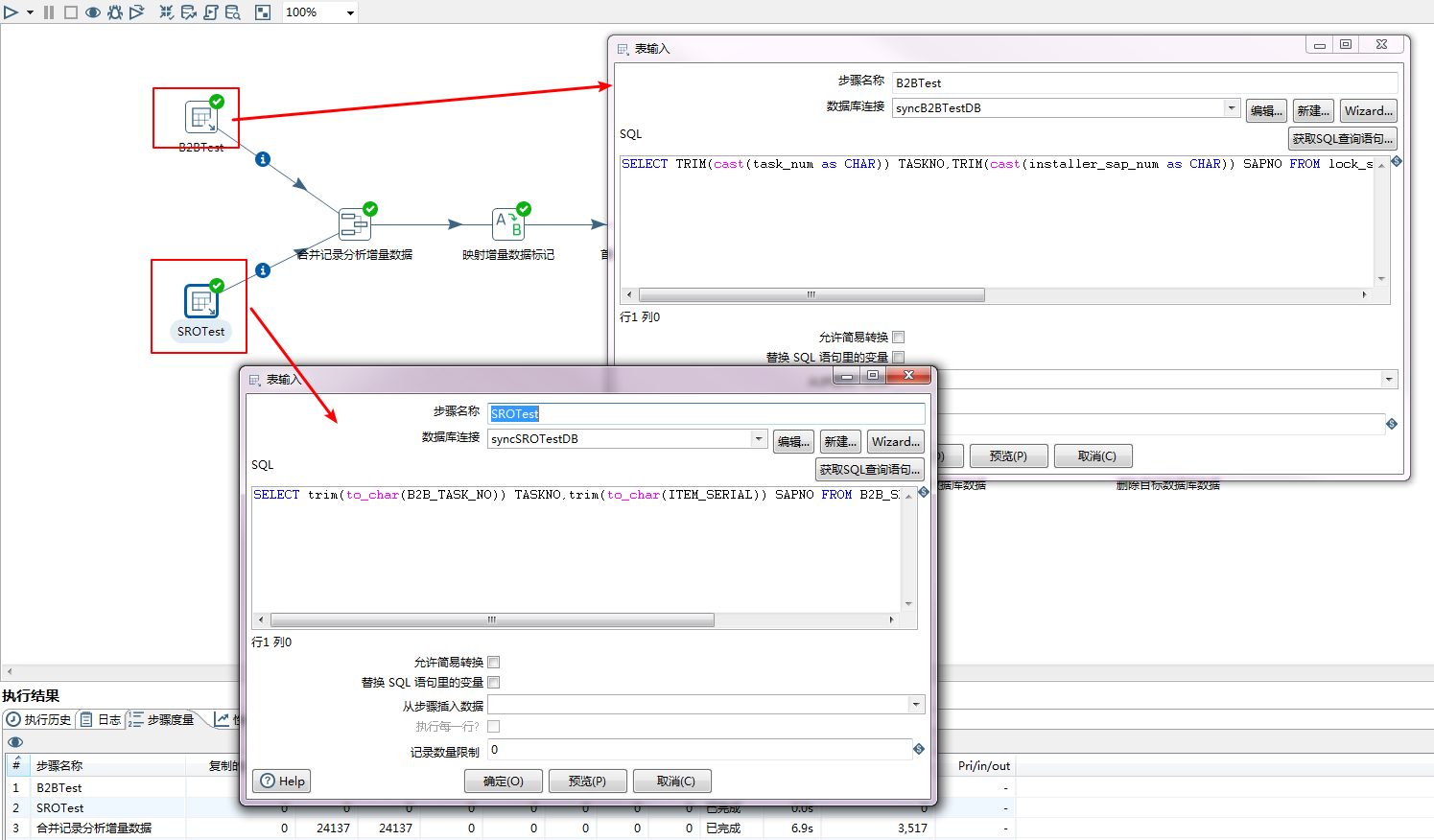Verify the transformation with the check icon
The image size is (1434, 840).
(167, 12)
